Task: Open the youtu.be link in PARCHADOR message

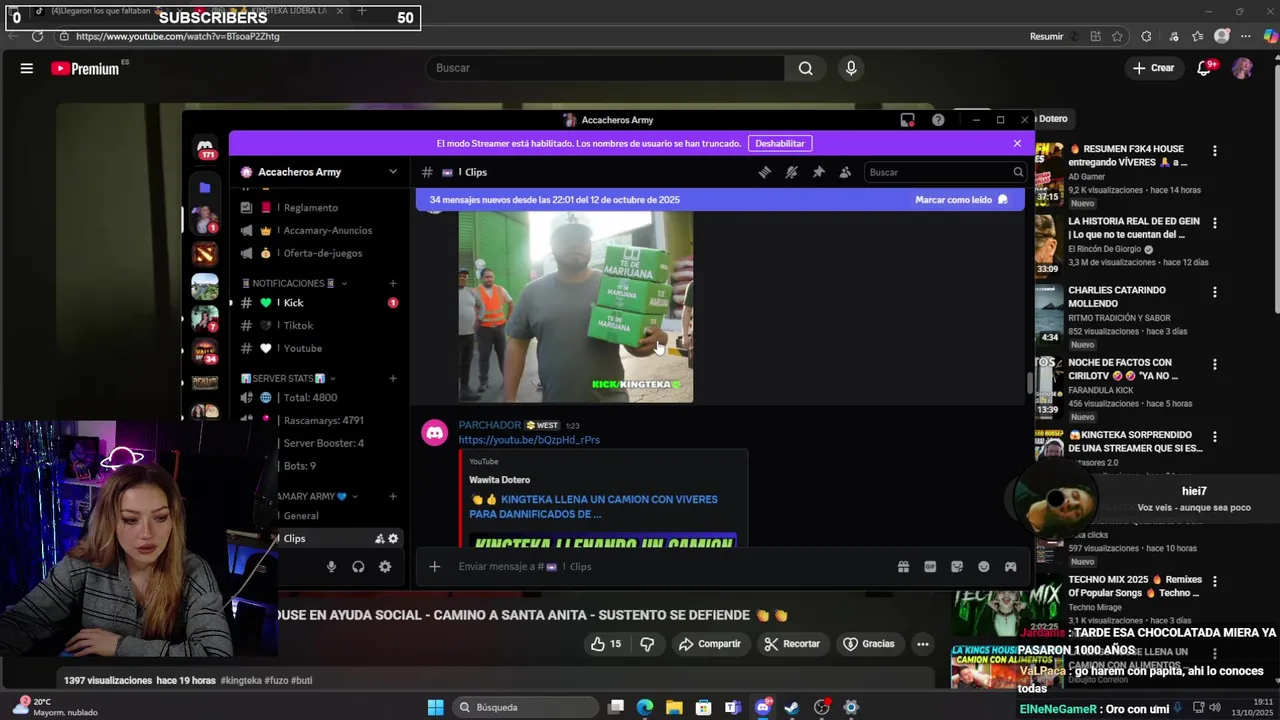Action: pos(529,440)
